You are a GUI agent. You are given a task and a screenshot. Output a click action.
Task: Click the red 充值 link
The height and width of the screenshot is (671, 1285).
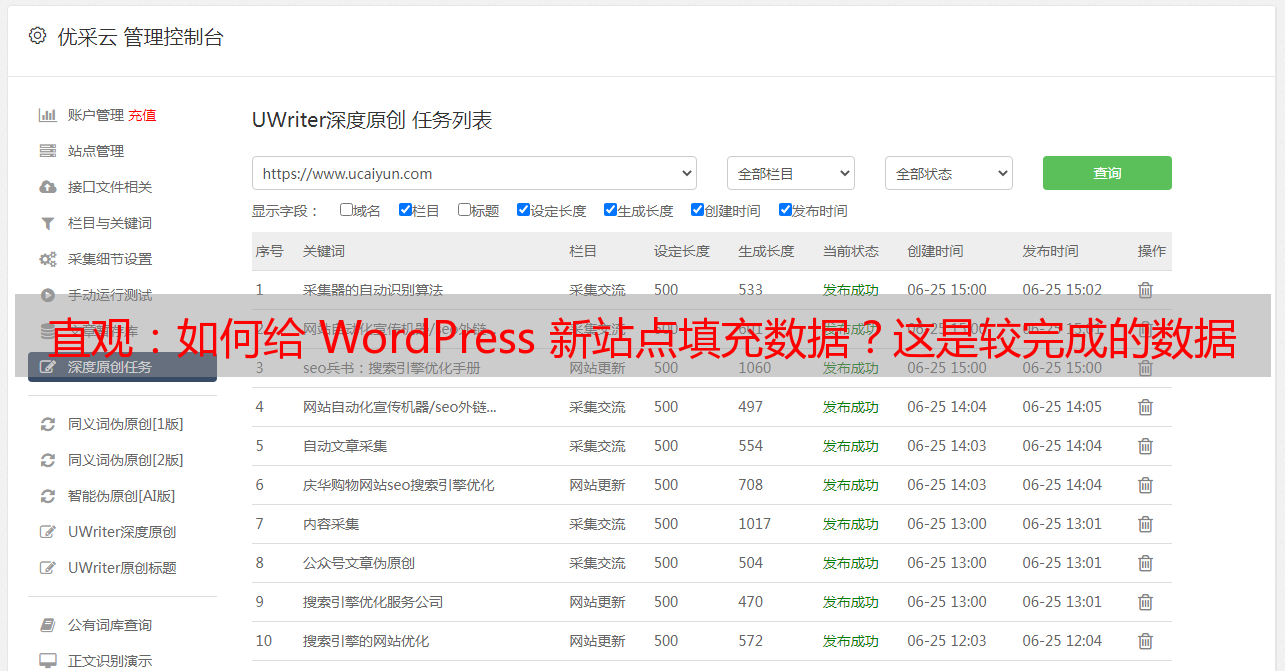[x=142, y=115]
